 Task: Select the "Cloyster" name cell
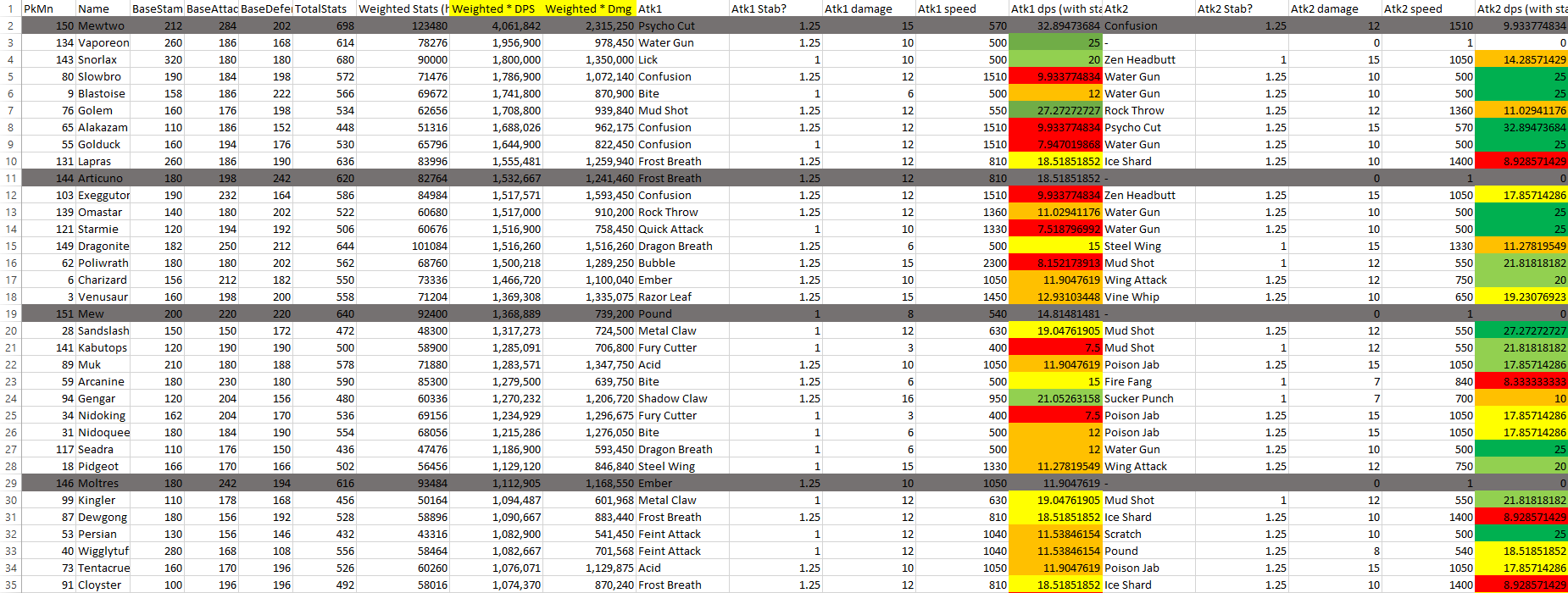[x=103, y=585]
